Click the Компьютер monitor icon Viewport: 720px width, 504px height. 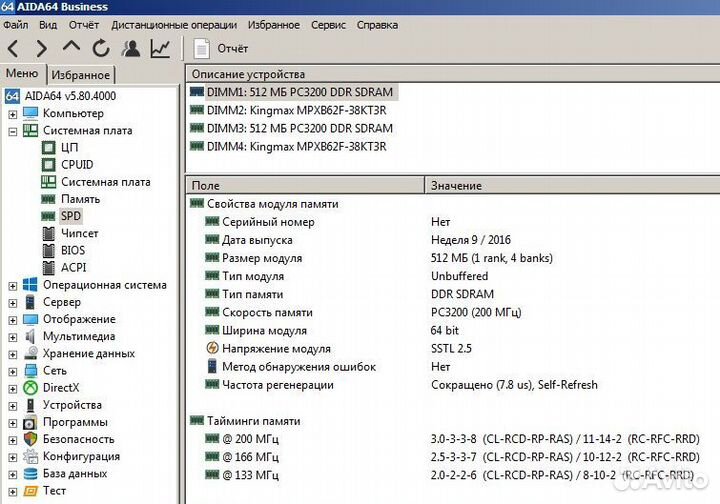tap(30, 113)
